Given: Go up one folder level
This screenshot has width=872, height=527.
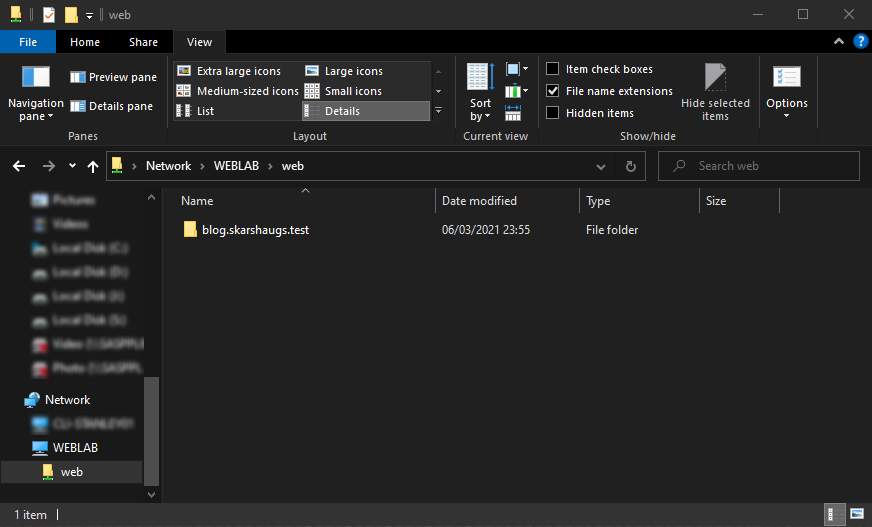Looking at the screenshot, I should (x=93, y=166).
